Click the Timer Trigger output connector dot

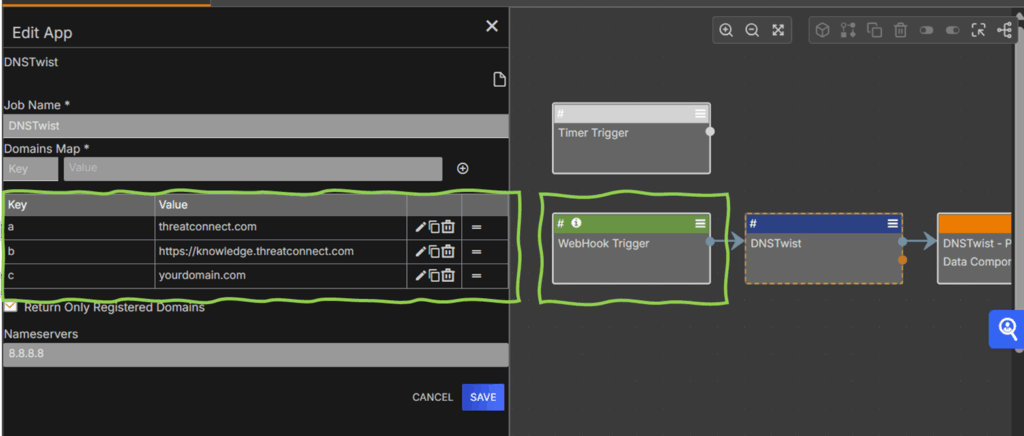coord(710,131)
